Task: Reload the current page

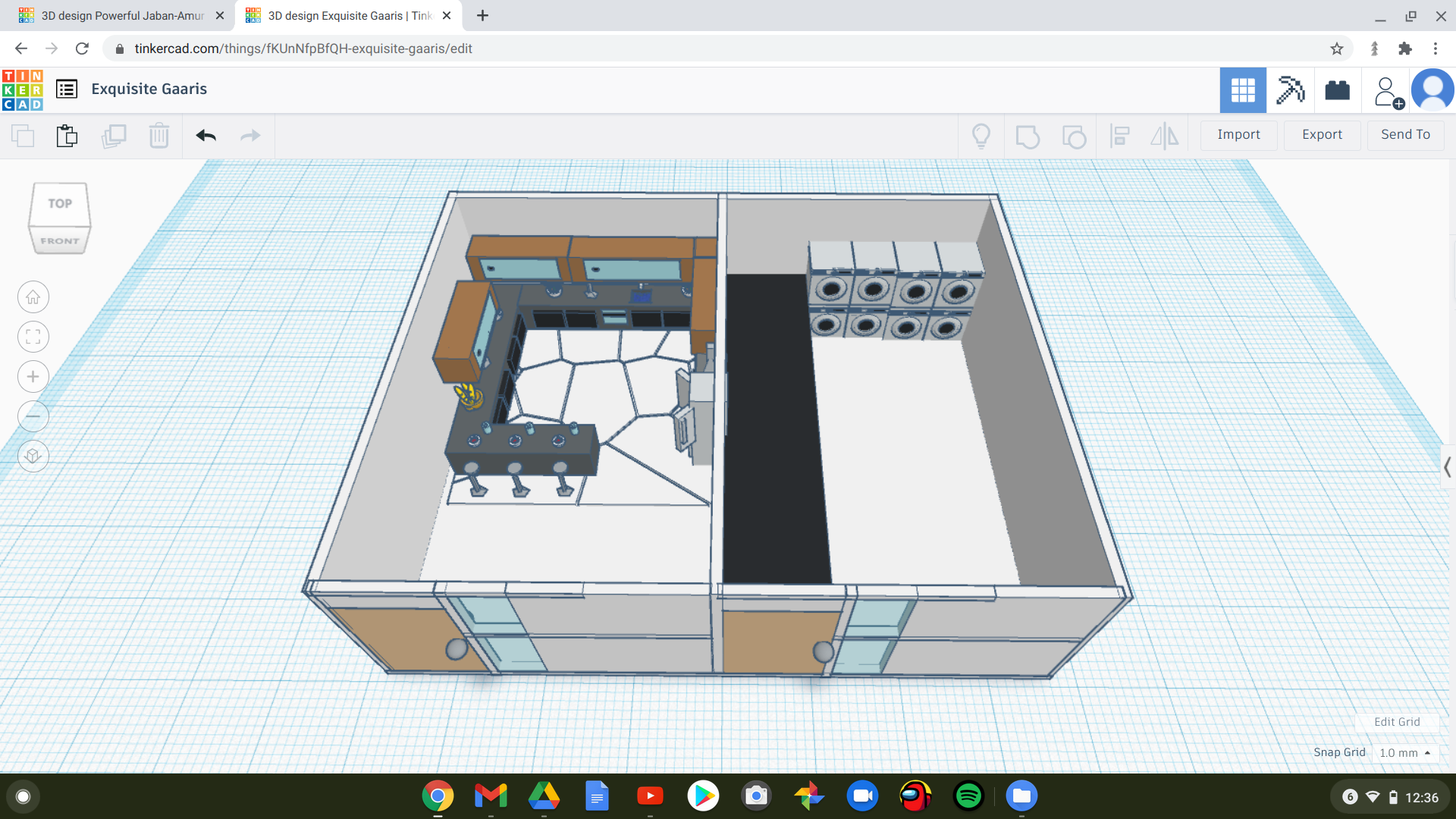Action: coord(82,49)
